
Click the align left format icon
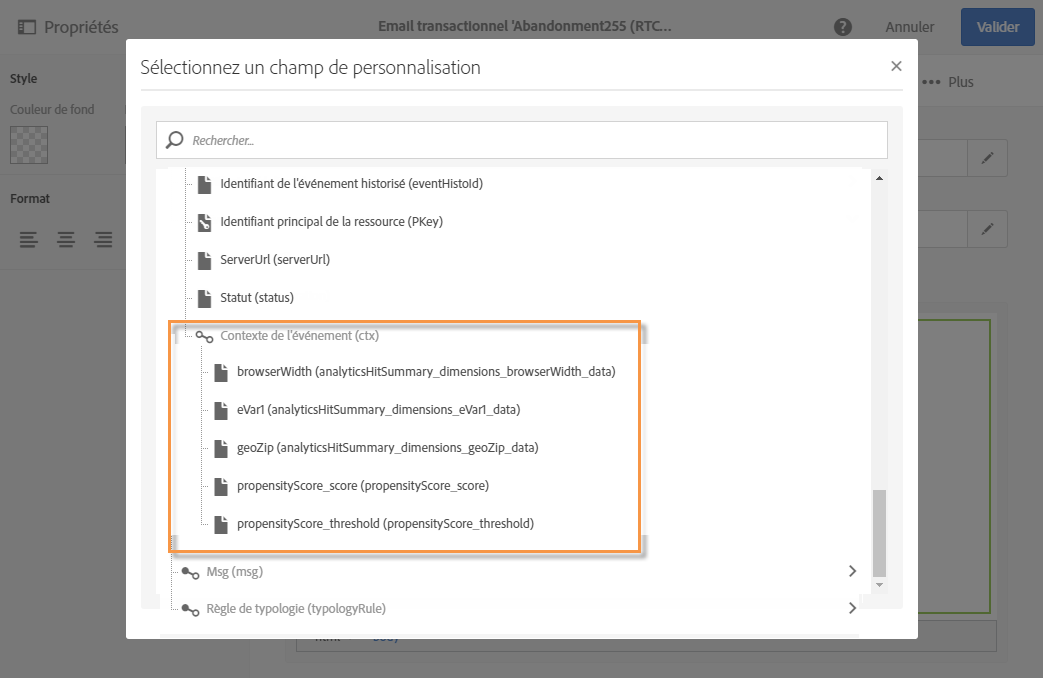click(x=29, y=239)
